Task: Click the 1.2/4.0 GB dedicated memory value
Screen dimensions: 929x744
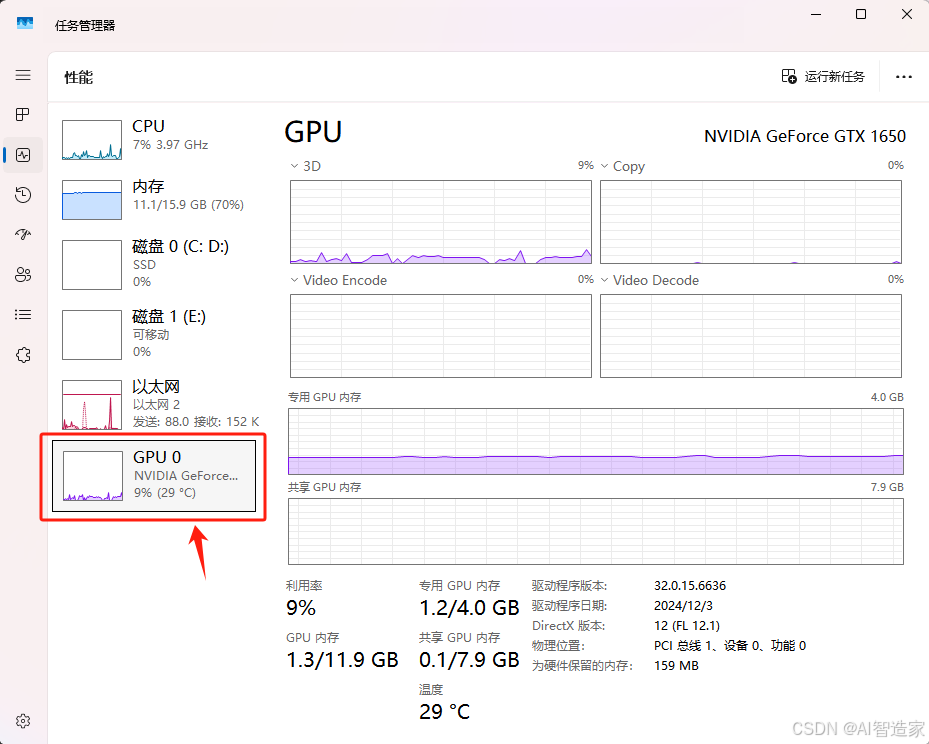Action: coord(469,608)
